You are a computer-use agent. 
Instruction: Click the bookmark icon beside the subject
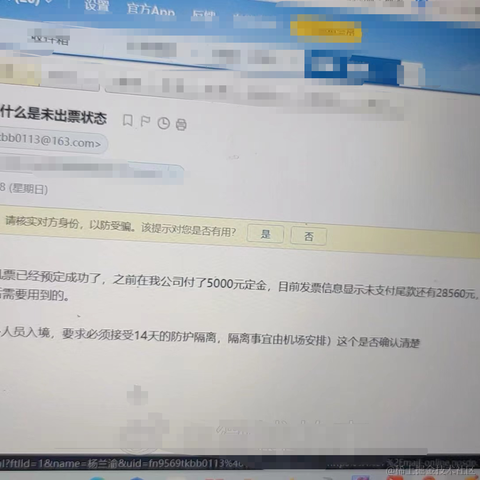tap(128, 120)
